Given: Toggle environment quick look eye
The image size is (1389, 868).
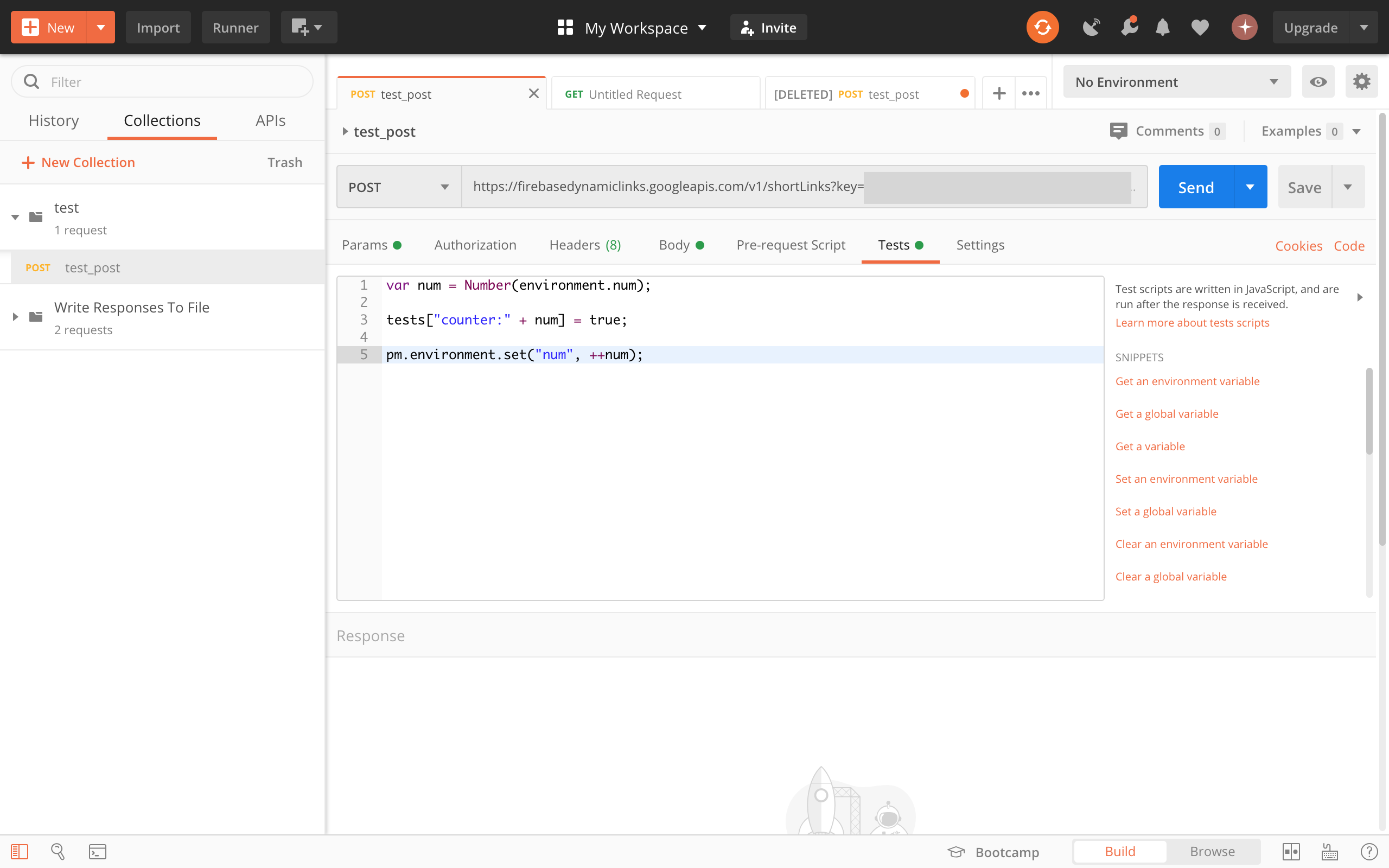Looking at the screenshot, I should (1318, 81).
